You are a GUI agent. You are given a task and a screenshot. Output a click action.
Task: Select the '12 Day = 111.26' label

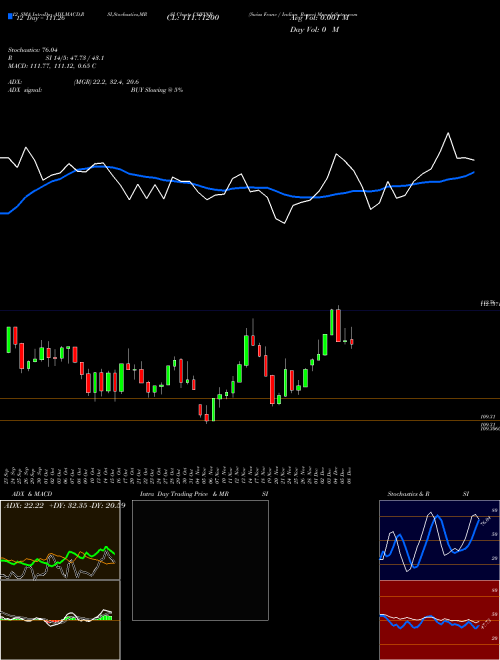click(39, 18)
